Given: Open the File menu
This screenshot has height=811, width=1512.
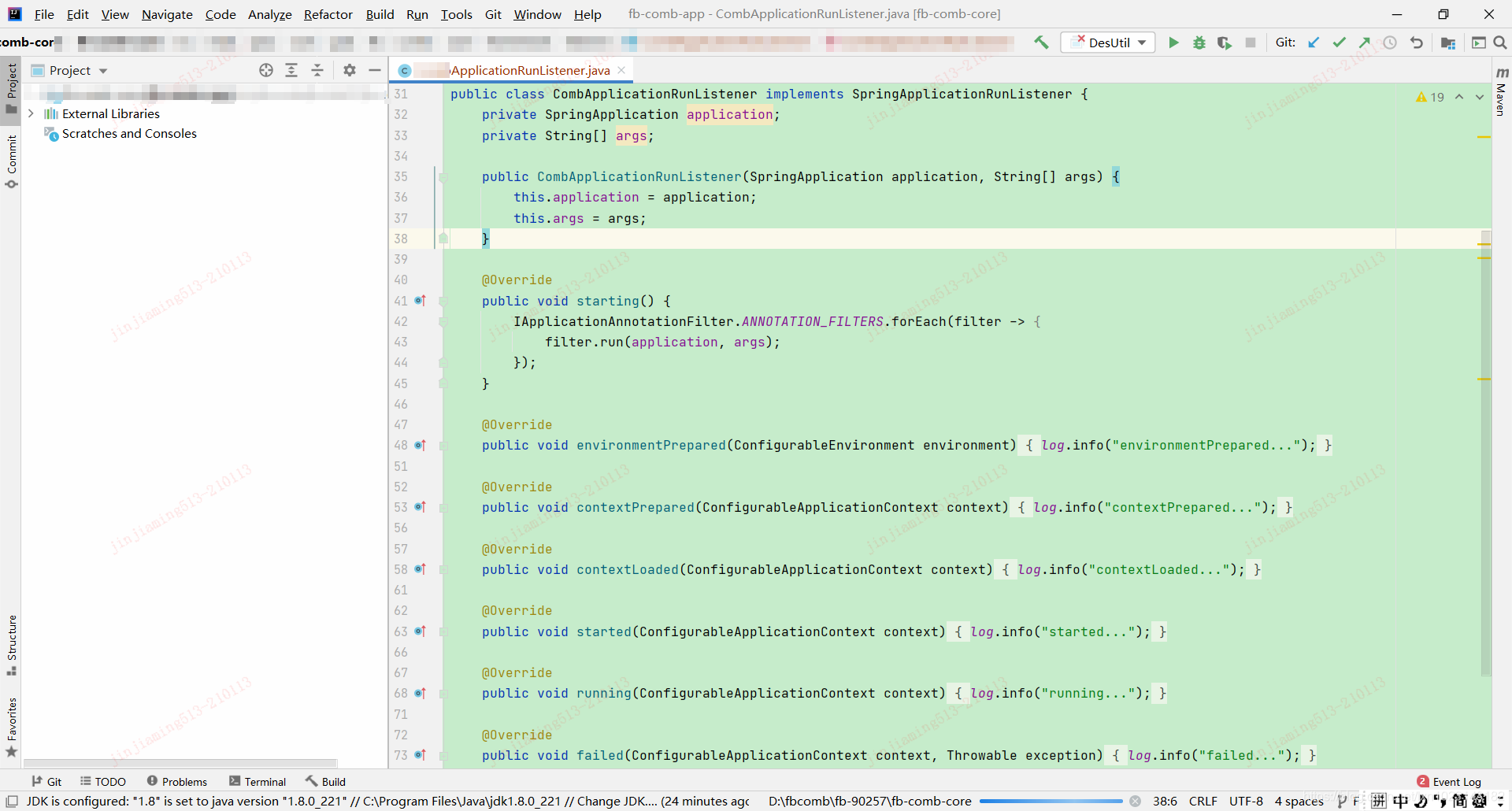Looking at the screenshot, I should pos(44,14).
